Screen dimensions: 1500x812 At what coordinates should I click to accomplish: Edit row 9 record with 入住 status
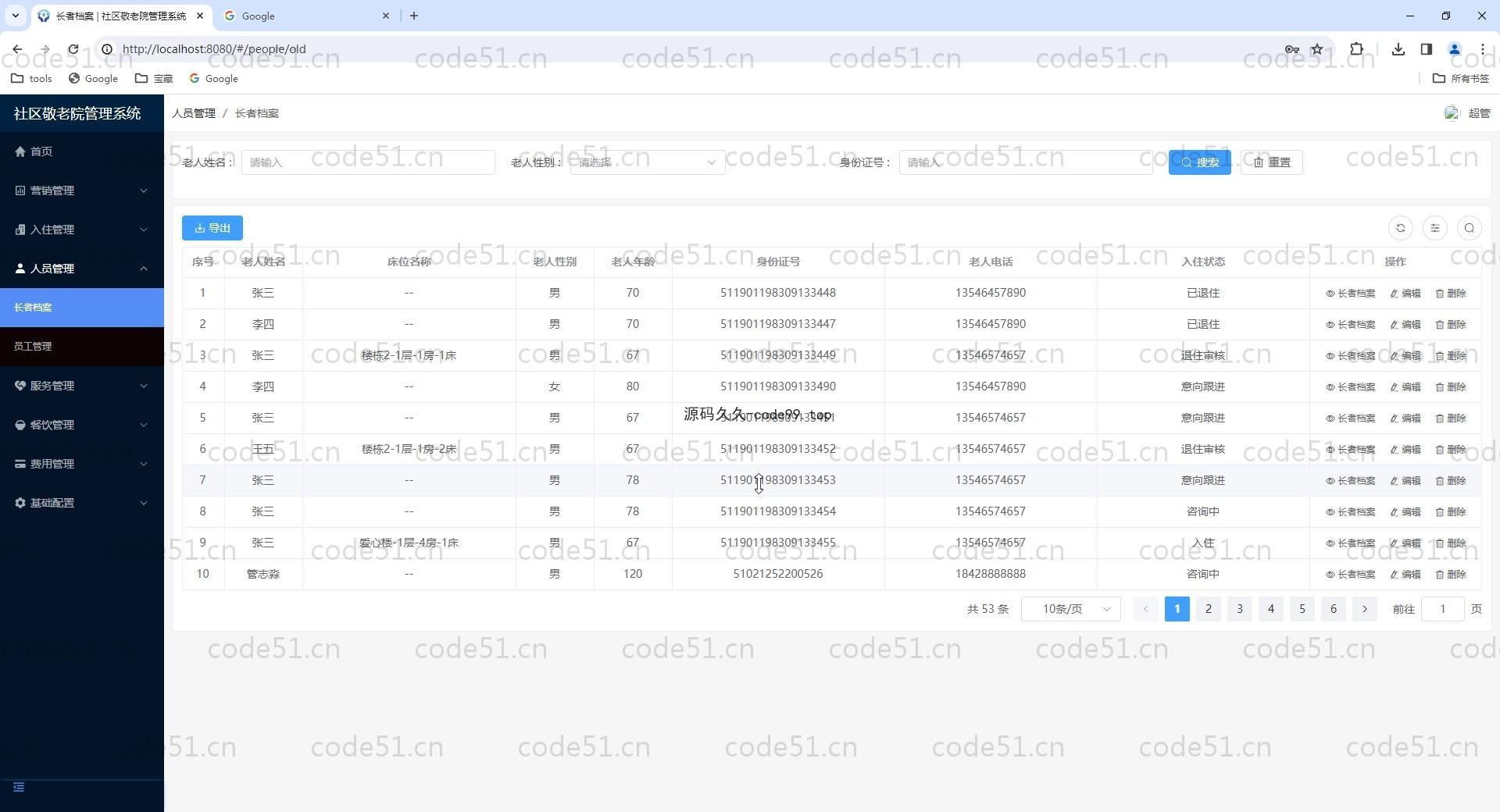click(x=1405, y=543)
